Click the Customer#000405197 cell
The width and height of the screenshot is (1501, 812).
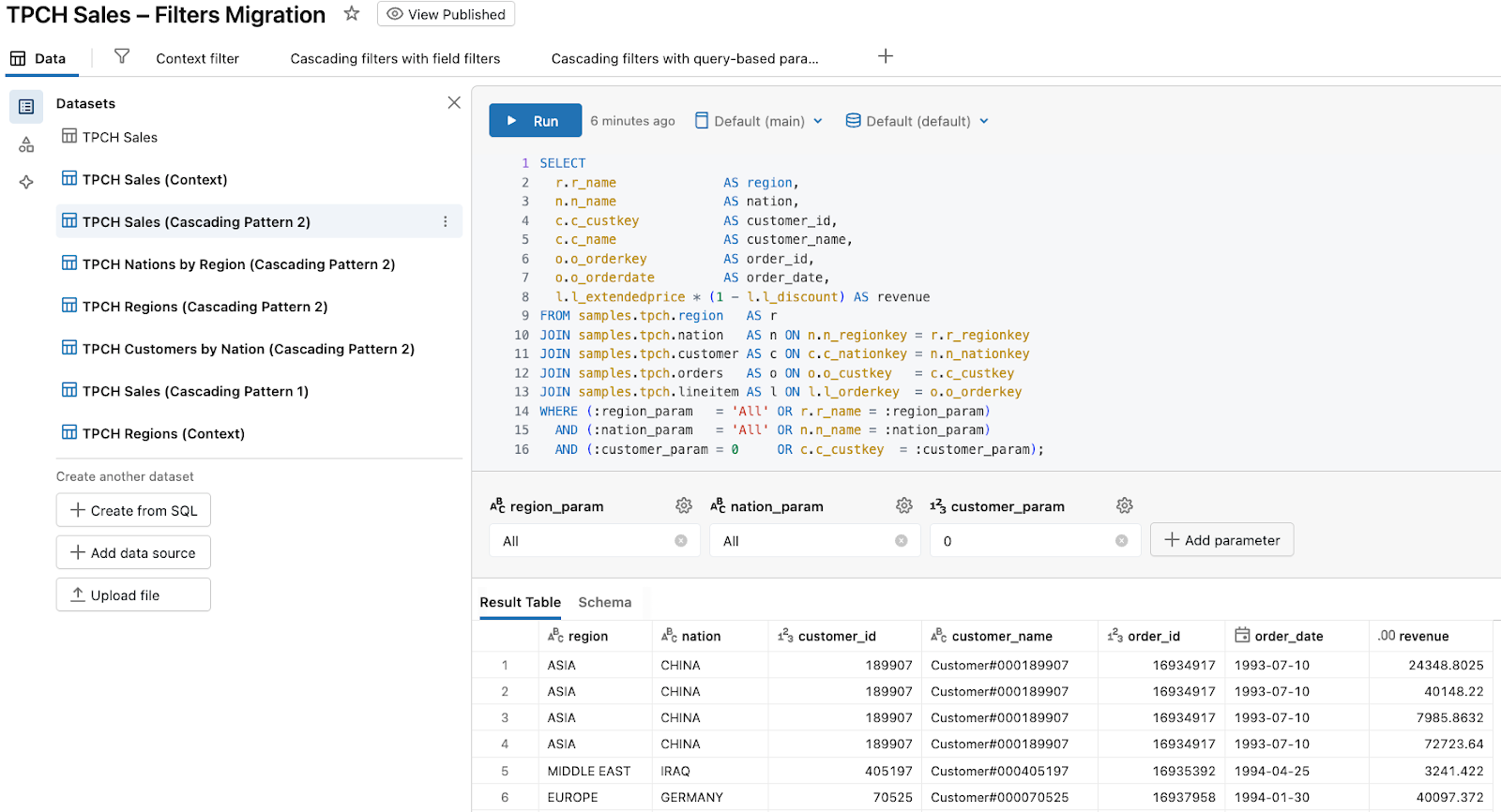pos(1009,771)
